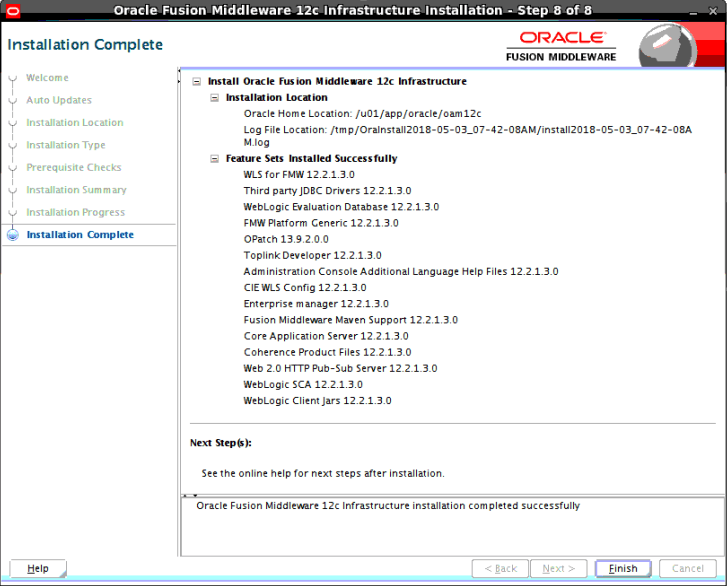Click the grey sphere graphic in header

(x=667, y=47)
